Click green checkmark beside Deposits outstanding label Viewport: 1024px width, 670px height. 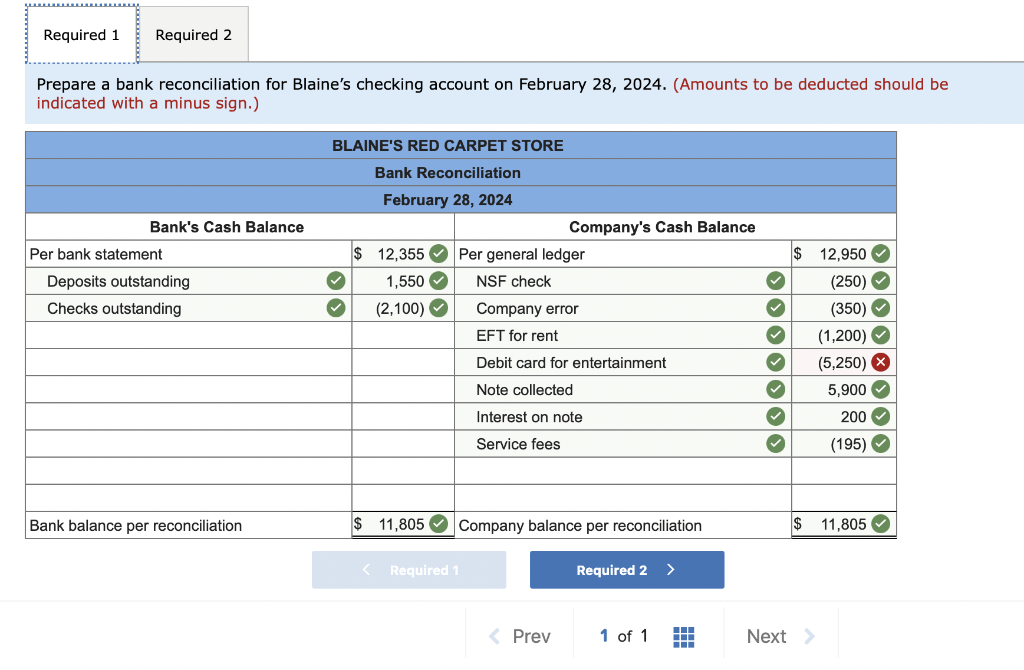336,281
